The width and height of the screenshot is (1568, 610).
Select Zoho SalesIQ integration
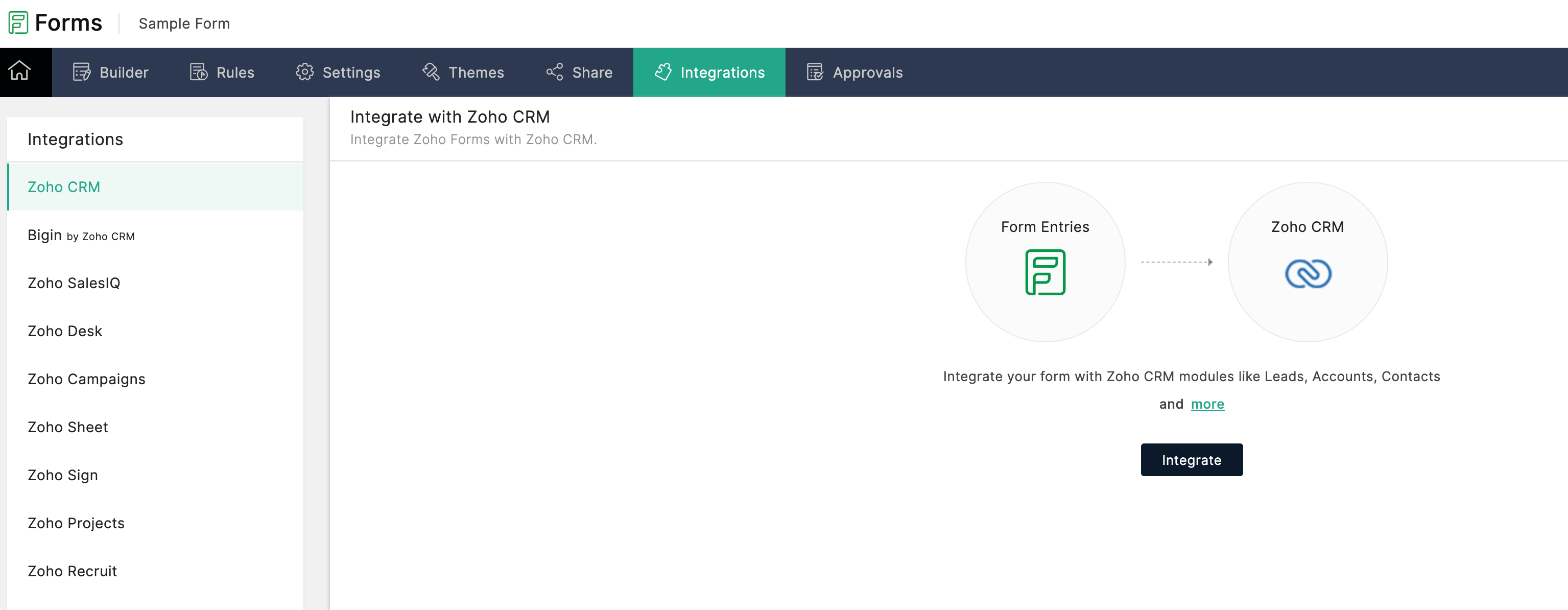click(155, 283)
